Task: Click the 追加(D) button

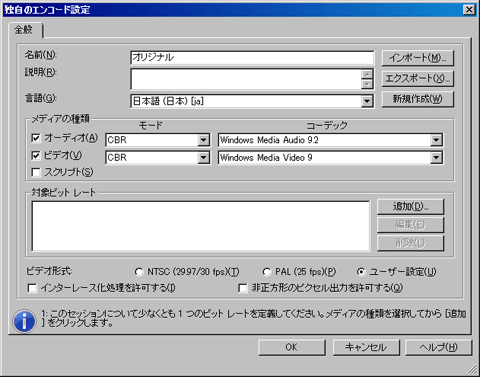Action: click(x=410, y=207)
